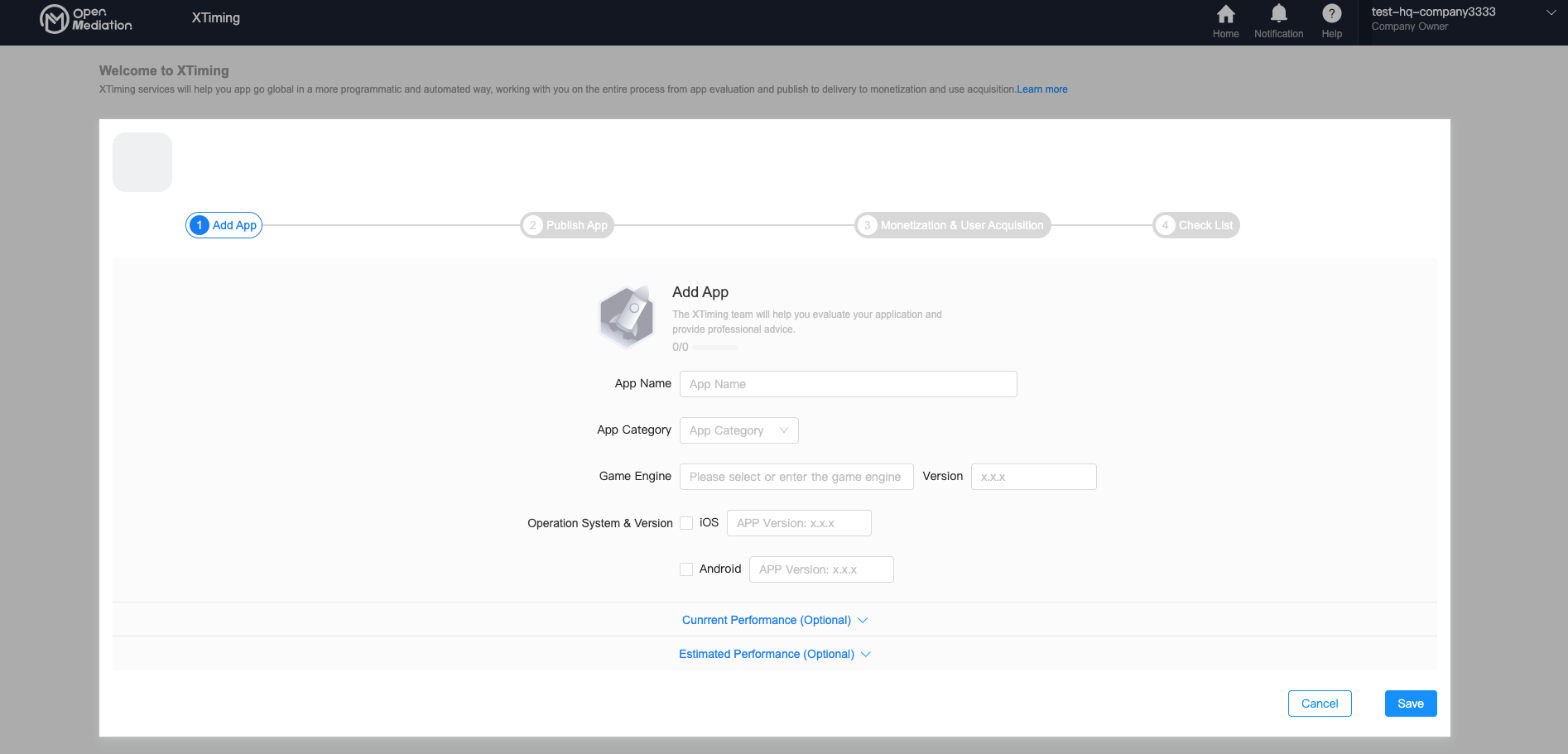Focus the Android APP Version field
This screenshot has width=1568, height=754.
(x=821, y=569)
